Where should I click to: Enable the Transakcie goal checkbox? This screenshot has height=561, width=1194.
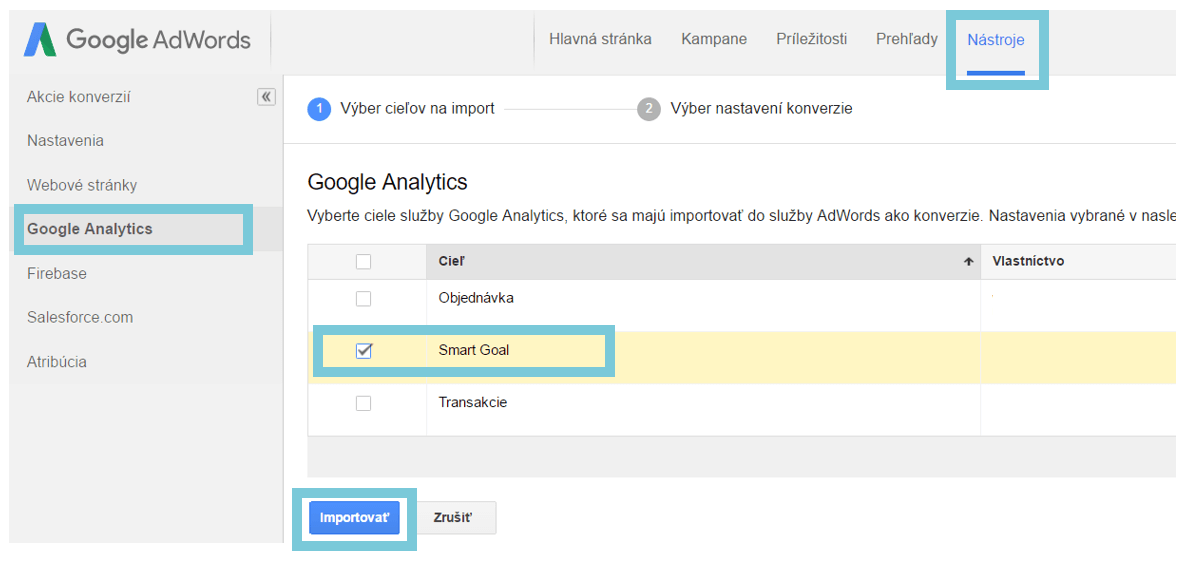[363, 403]
